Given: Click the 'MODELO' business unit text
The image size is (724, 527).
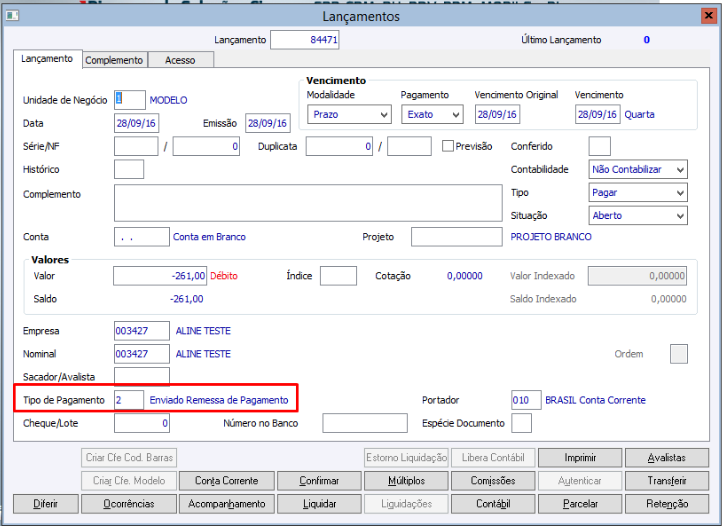Looking at the screenshot, I should [x=169, y=100].
